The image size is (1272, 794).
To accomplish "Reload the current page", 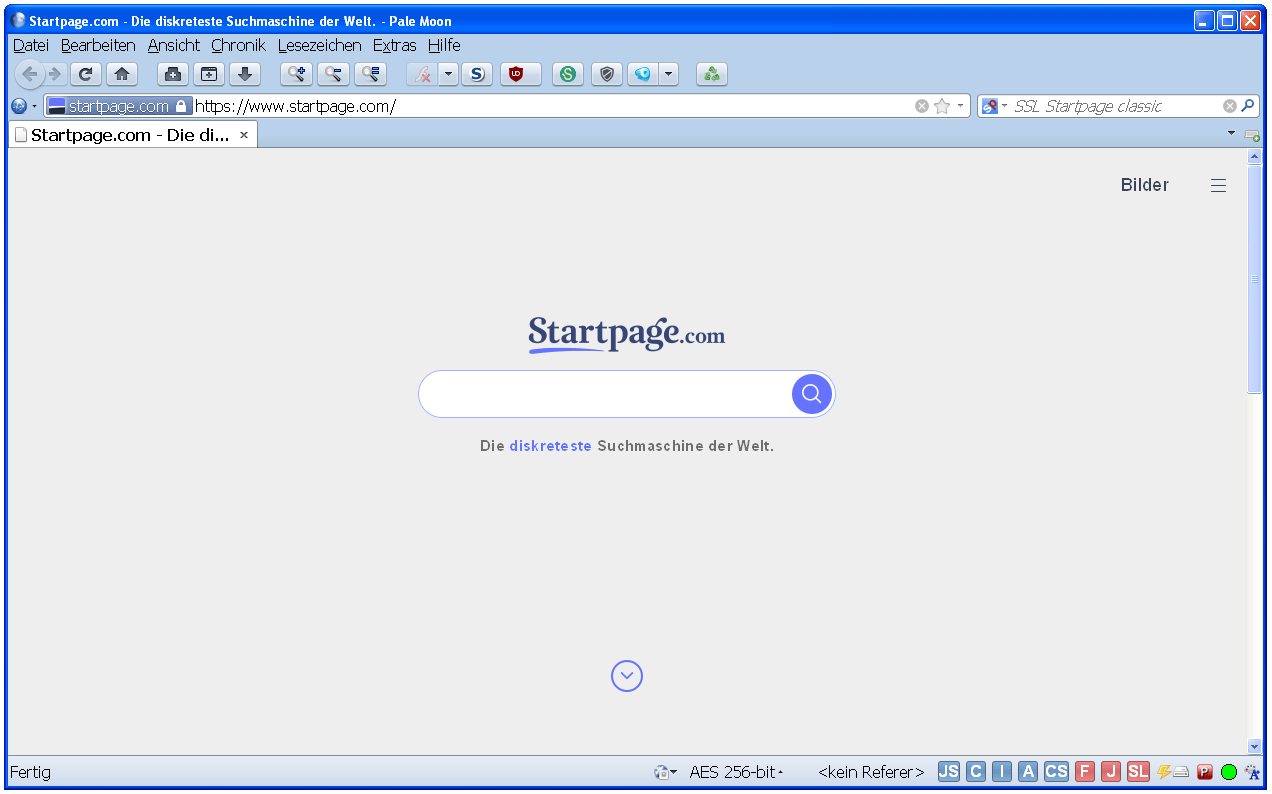I will pyautogui.click(x=86, y=74).
